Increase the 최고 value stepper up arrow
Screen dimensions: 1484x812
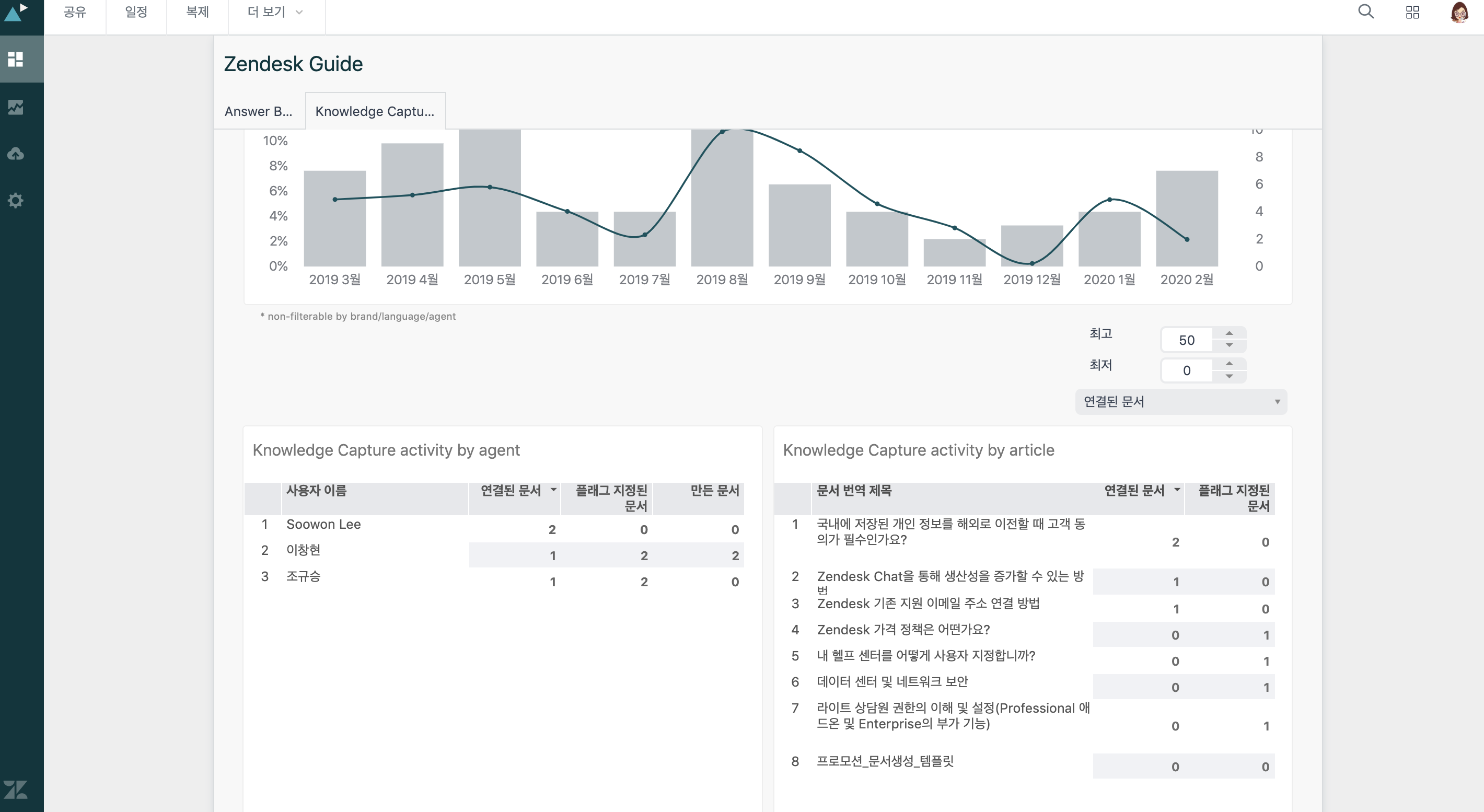coord(1230,333)
